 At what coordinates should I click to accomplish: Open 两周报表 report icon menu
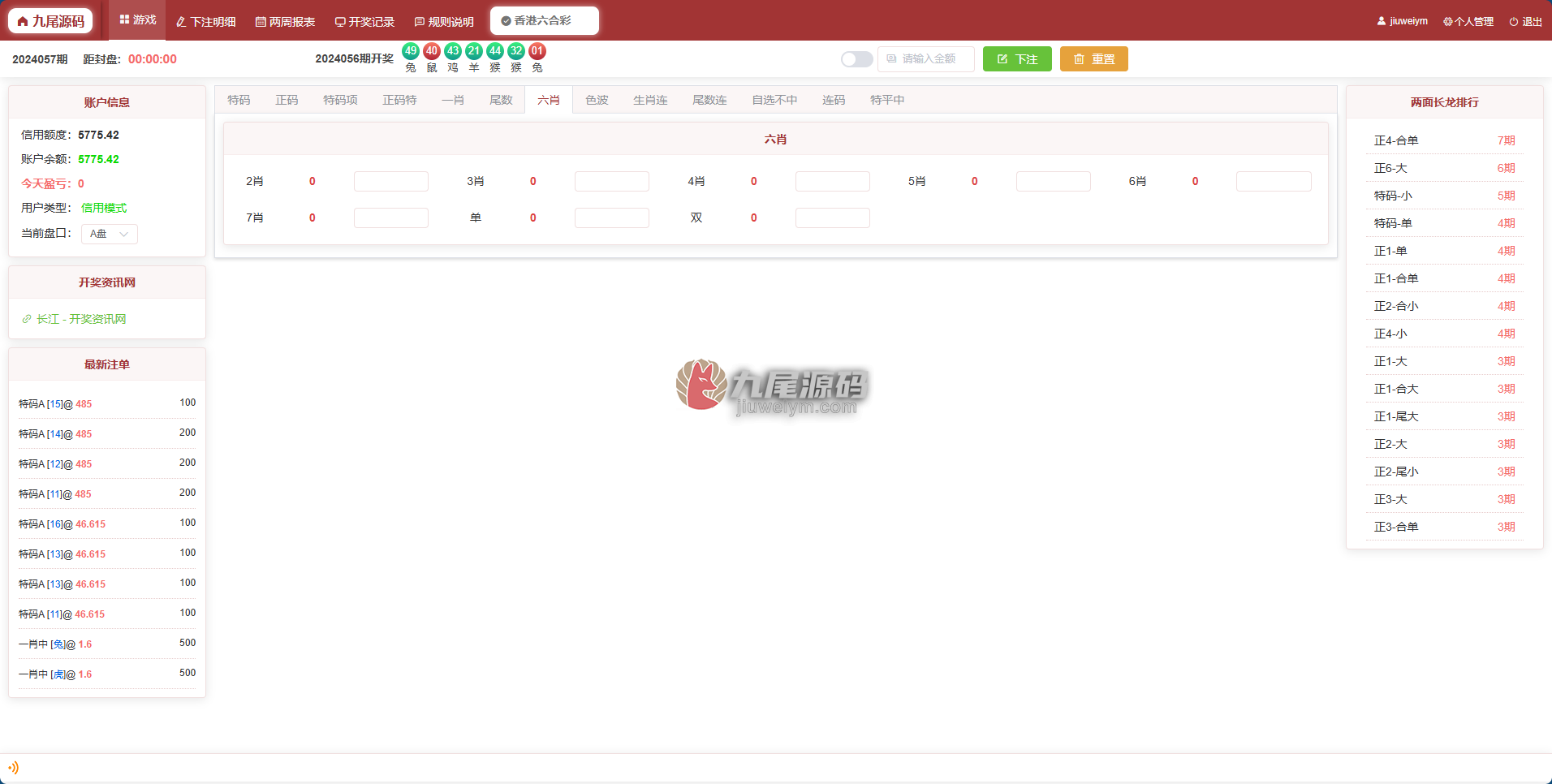[x=261, y=22]
